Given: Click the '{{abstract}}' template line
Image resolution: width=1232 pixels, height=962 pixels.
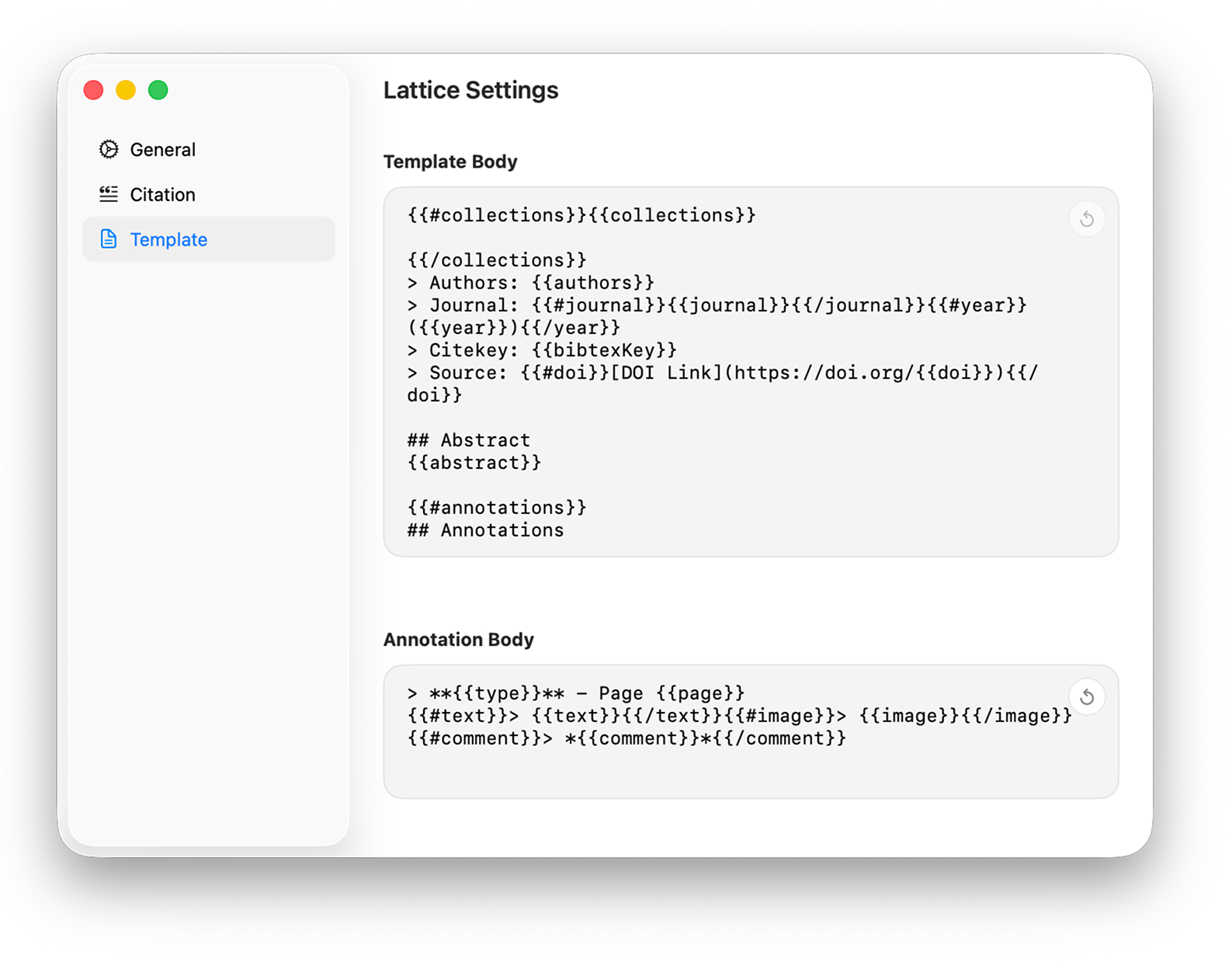Looking at the screenshot, I should tap(474, 463).
